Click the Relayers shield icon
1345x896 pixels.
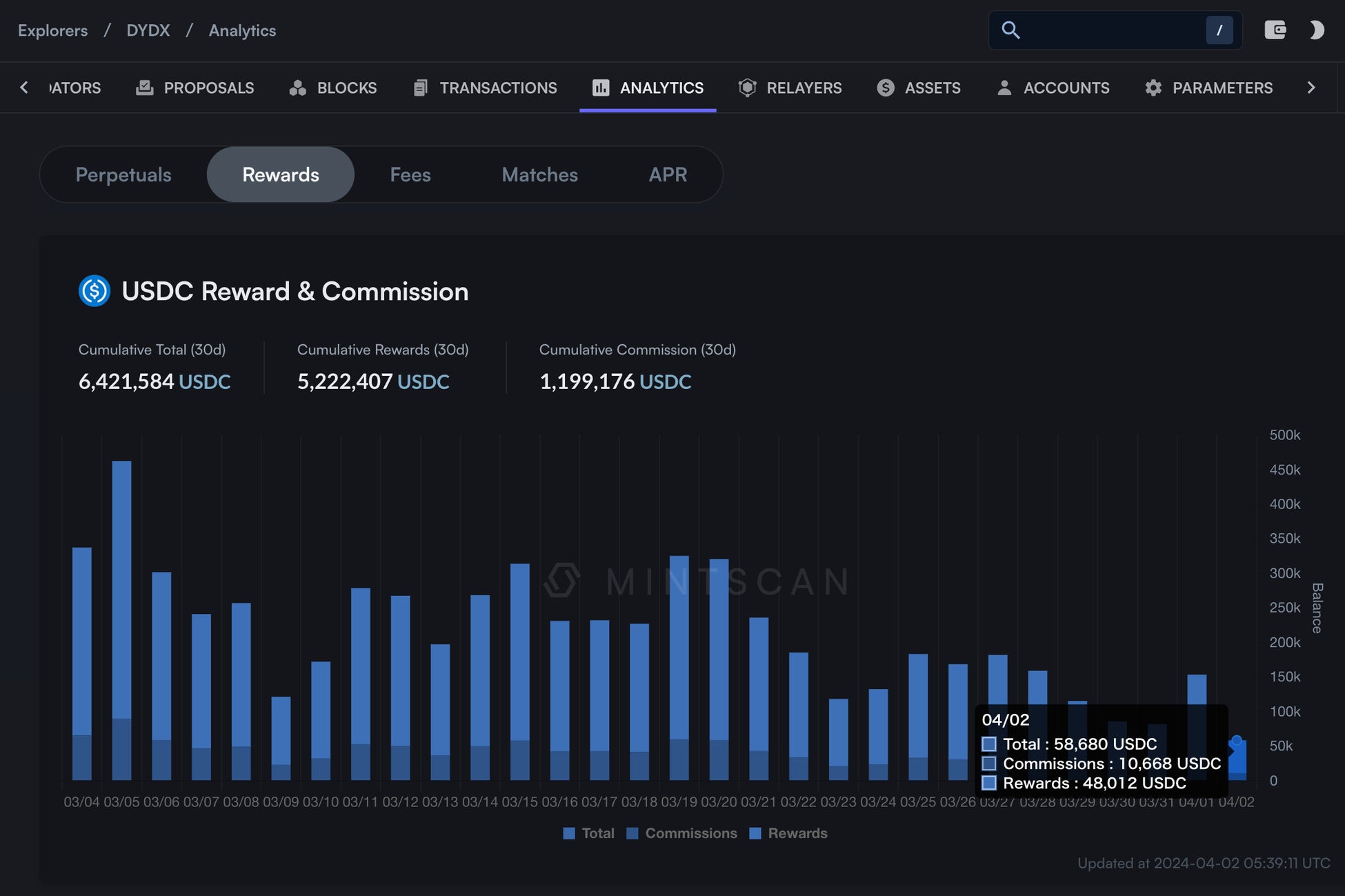pyautogui.click(x=747, y=88)
